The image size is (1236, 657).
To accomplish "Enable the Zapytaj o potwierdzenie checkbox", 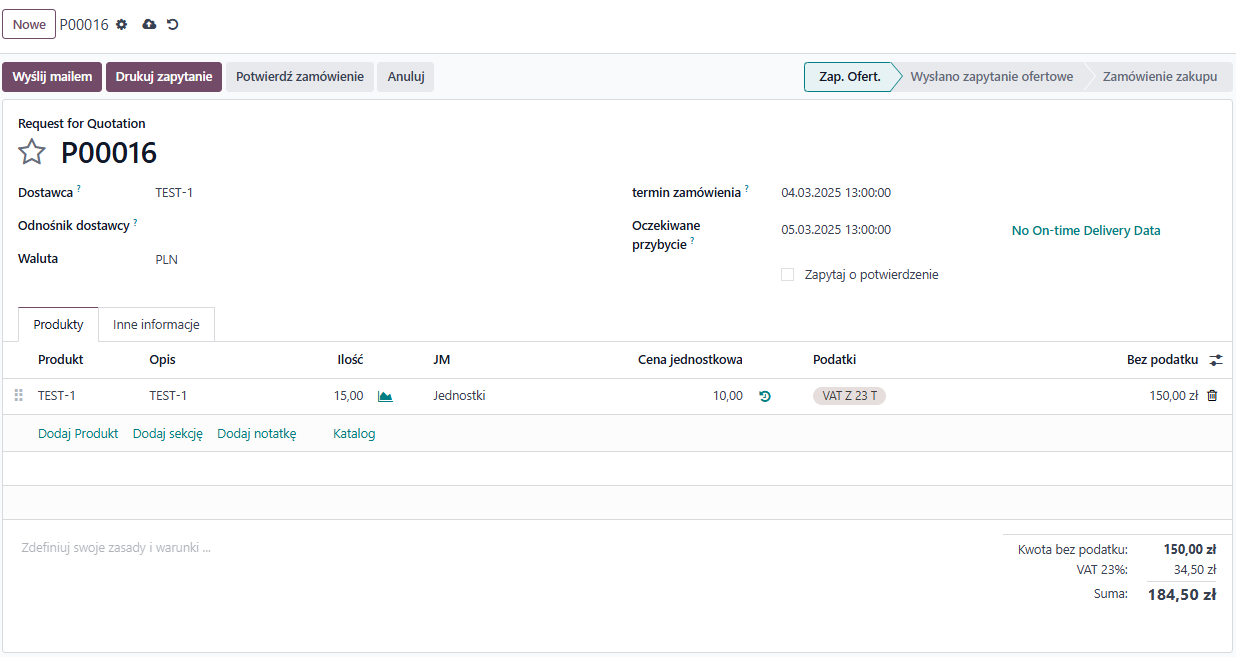I will point(787,274).
